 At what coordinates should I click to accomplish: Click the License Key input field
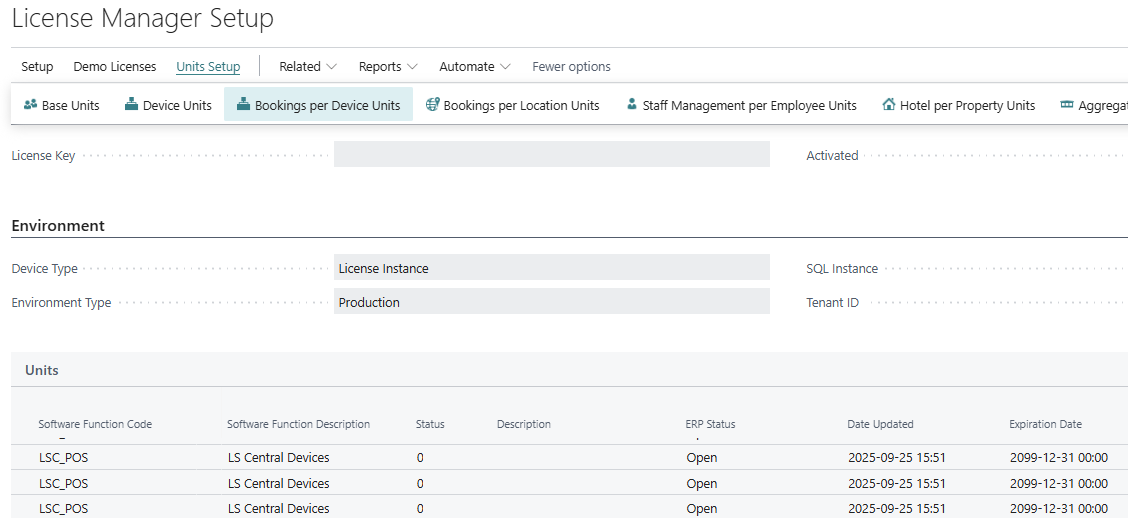click(551, 154)
